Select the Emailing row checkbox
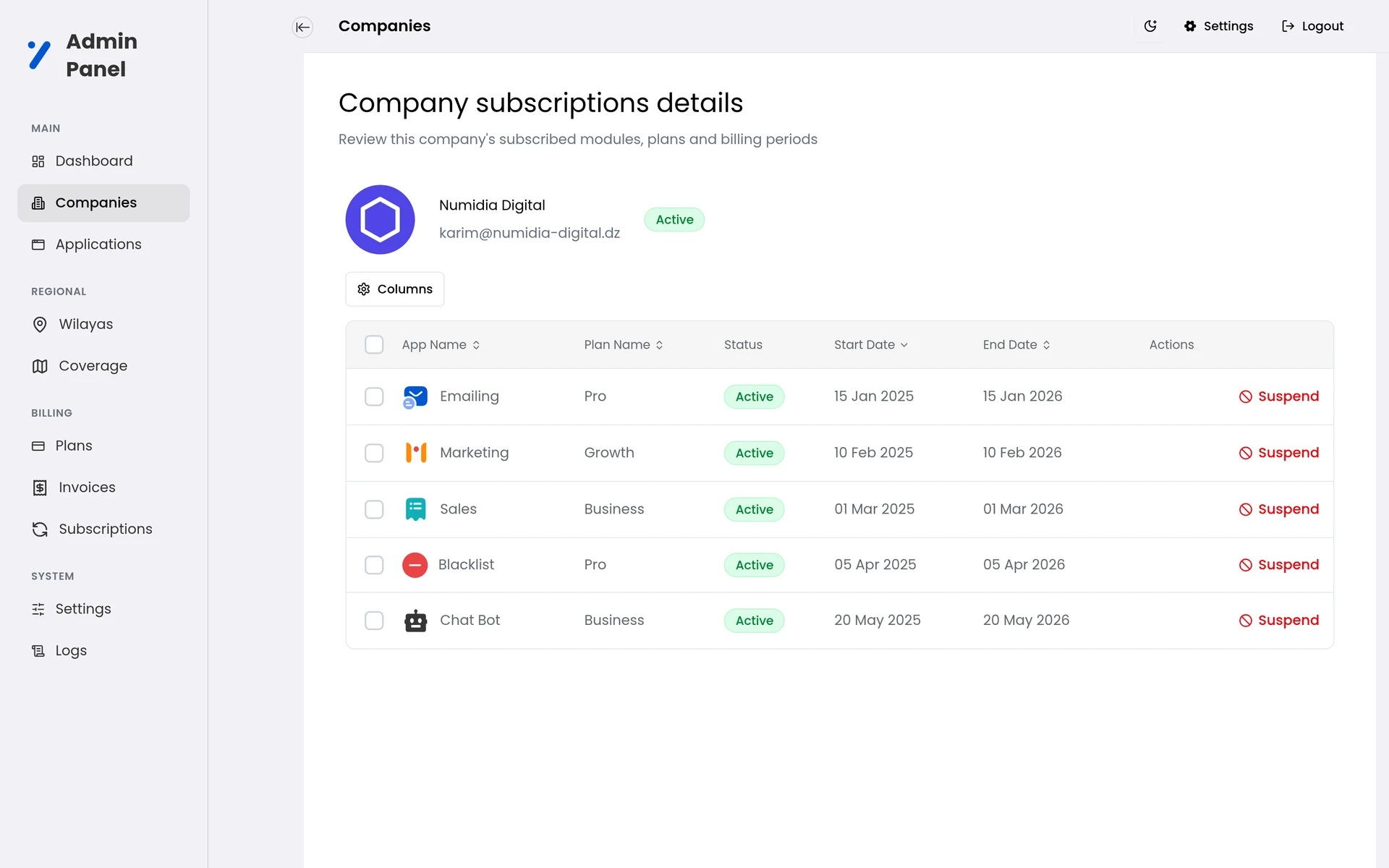Screen dimensions: 1389x868 pyautogui.click(x=374, y=396)
